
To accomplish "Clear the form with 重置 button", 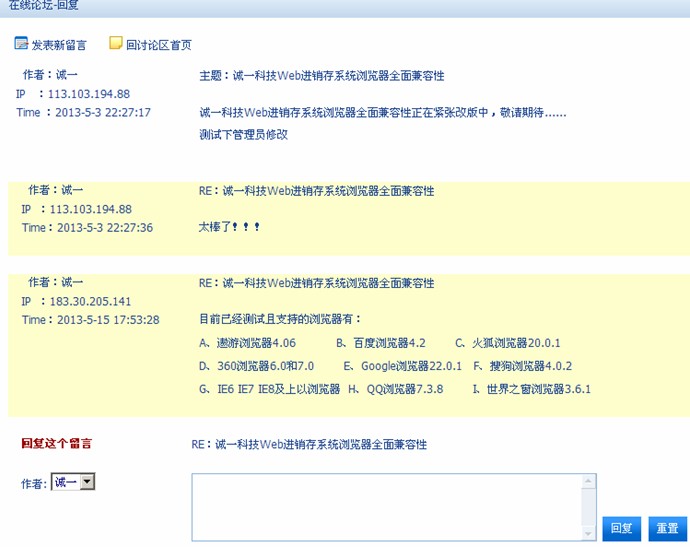I will click(x=667, y=528).
